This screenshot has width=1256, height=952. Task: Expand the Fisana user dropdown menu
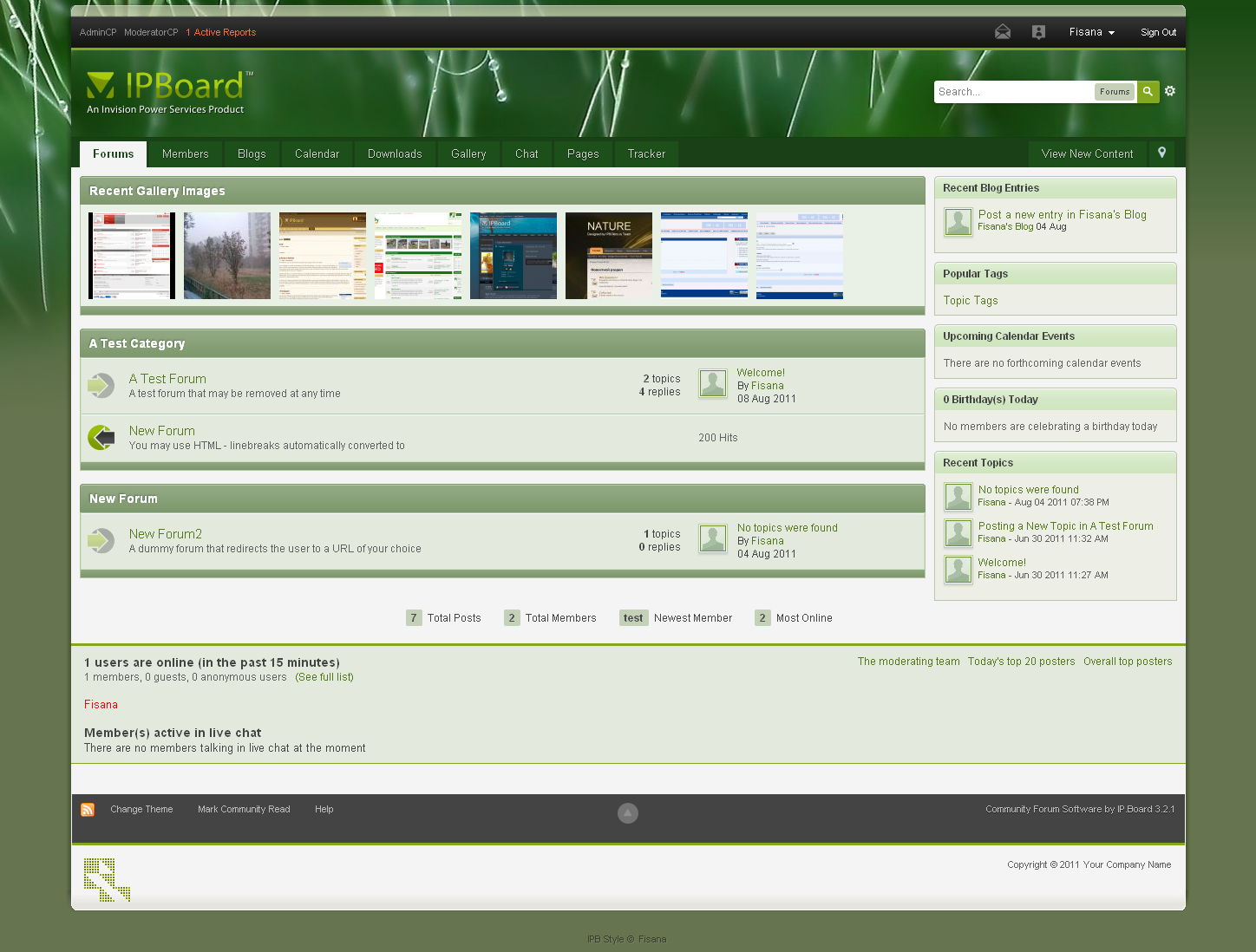(x=1091, y=32)
